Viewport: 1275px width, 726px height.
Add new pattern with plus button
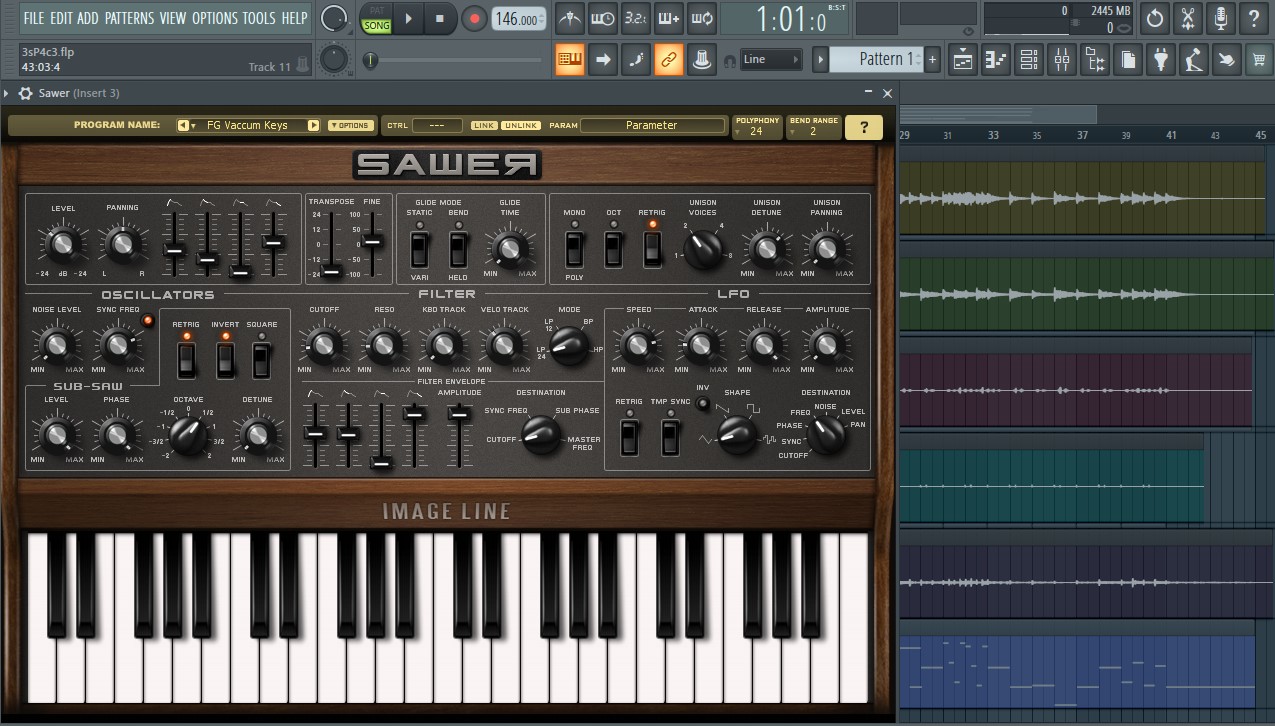coord(932,60)
